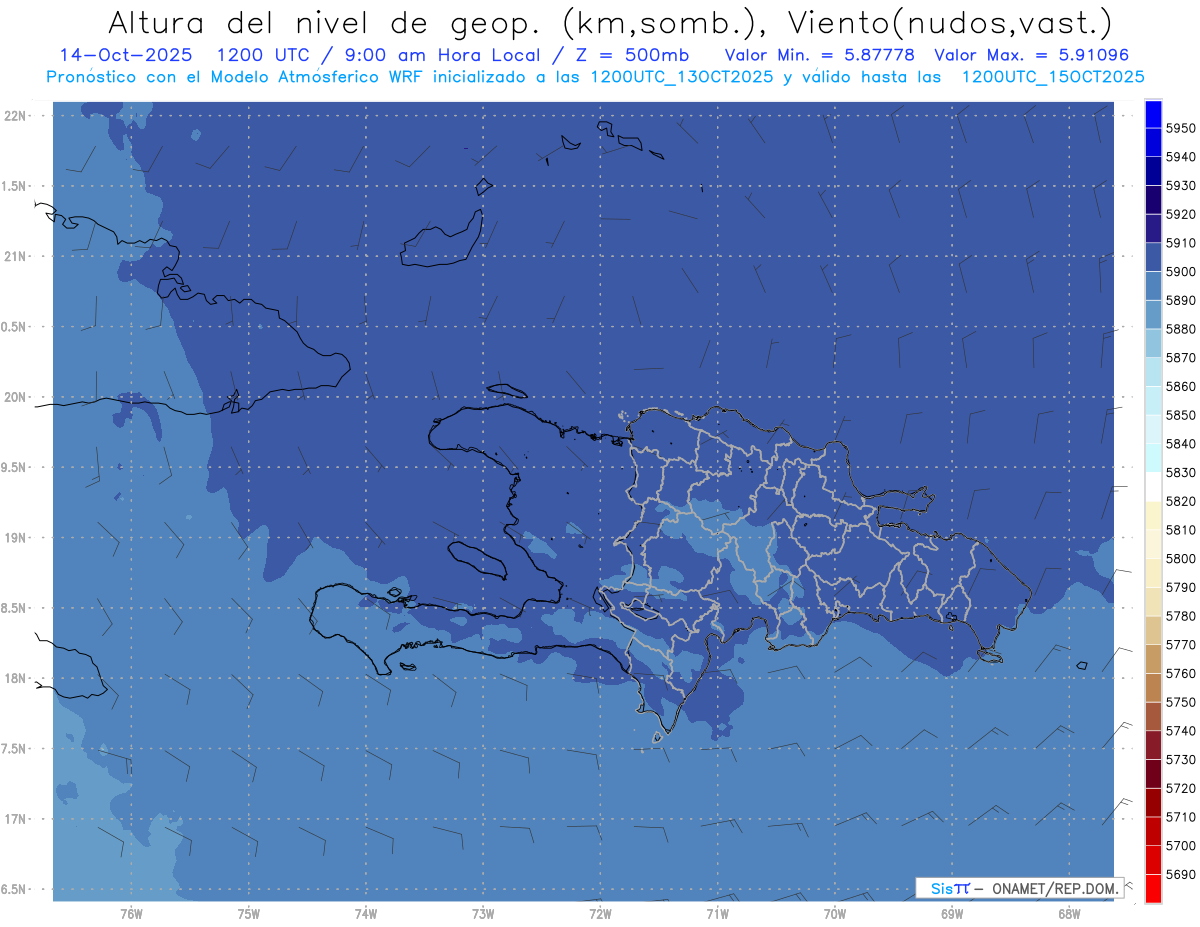The image size is (1200, 927).
Task: Click the 18N latitude axis label
Action: [x=17, y=679]
